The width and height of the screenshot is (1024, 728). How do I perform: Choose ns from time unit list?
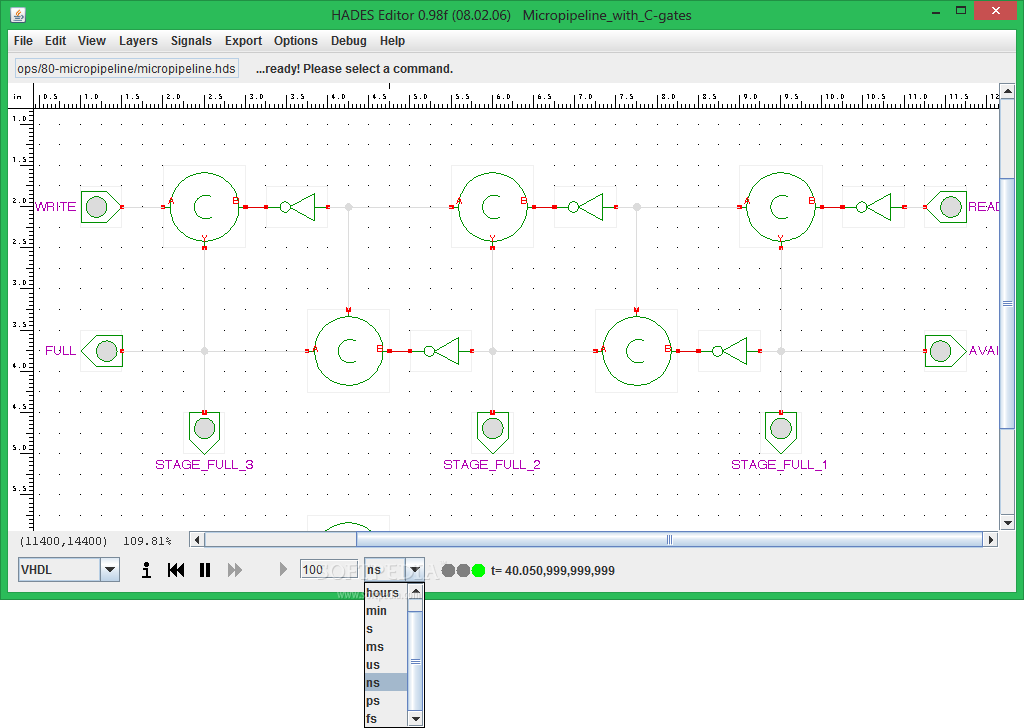click(x=385, y=682)
